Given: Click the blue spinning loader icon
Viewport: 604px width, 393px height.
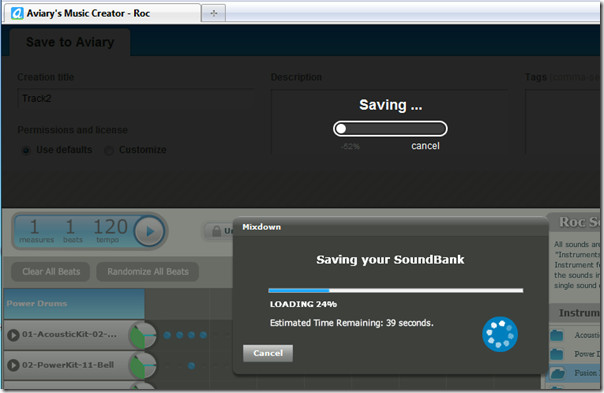Looking at the screenshot, I should click(x=500, y=334).
